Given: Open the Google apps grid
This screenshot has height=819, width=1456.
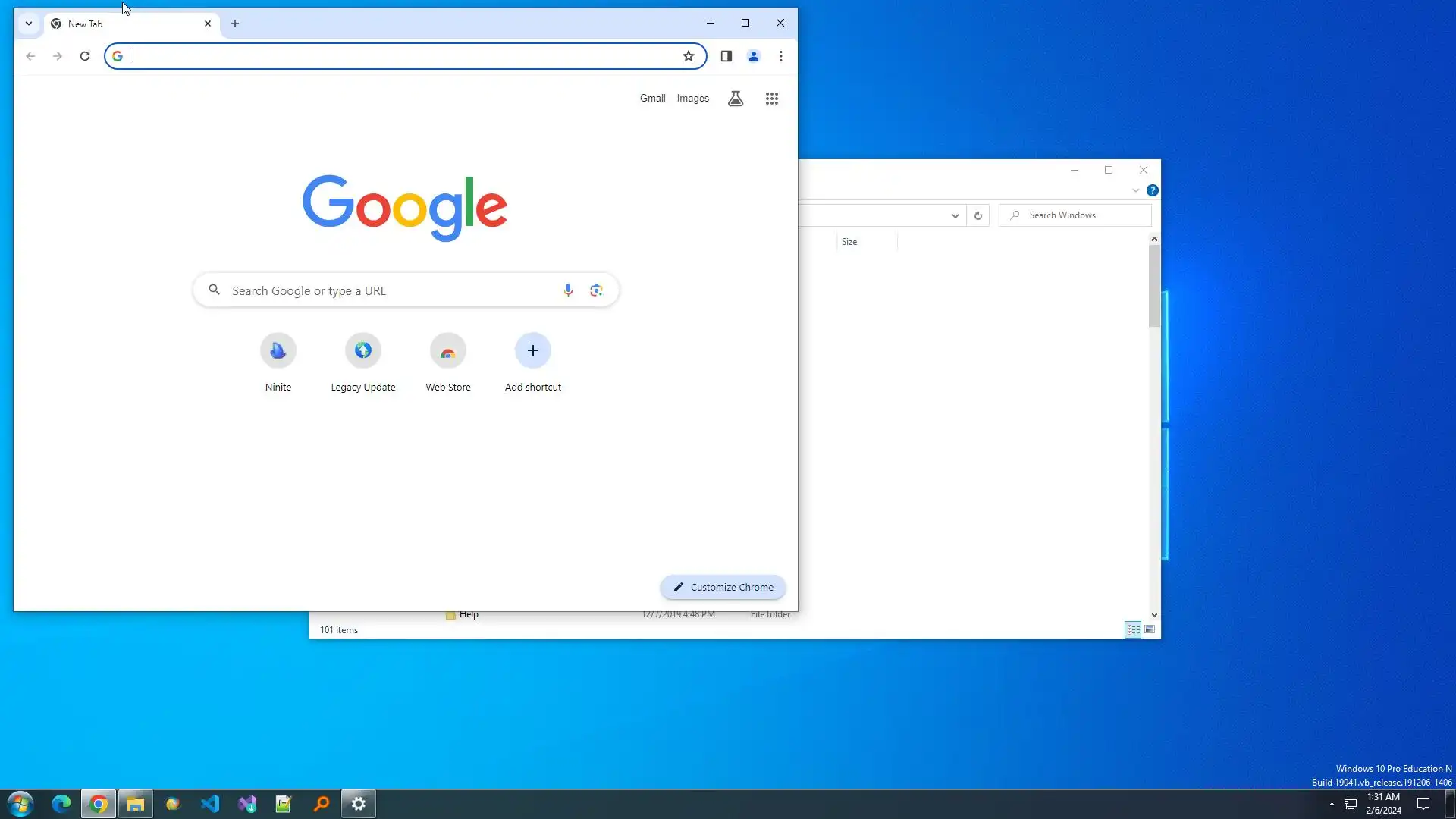Looking at the screenshot, I should [771, 99].
